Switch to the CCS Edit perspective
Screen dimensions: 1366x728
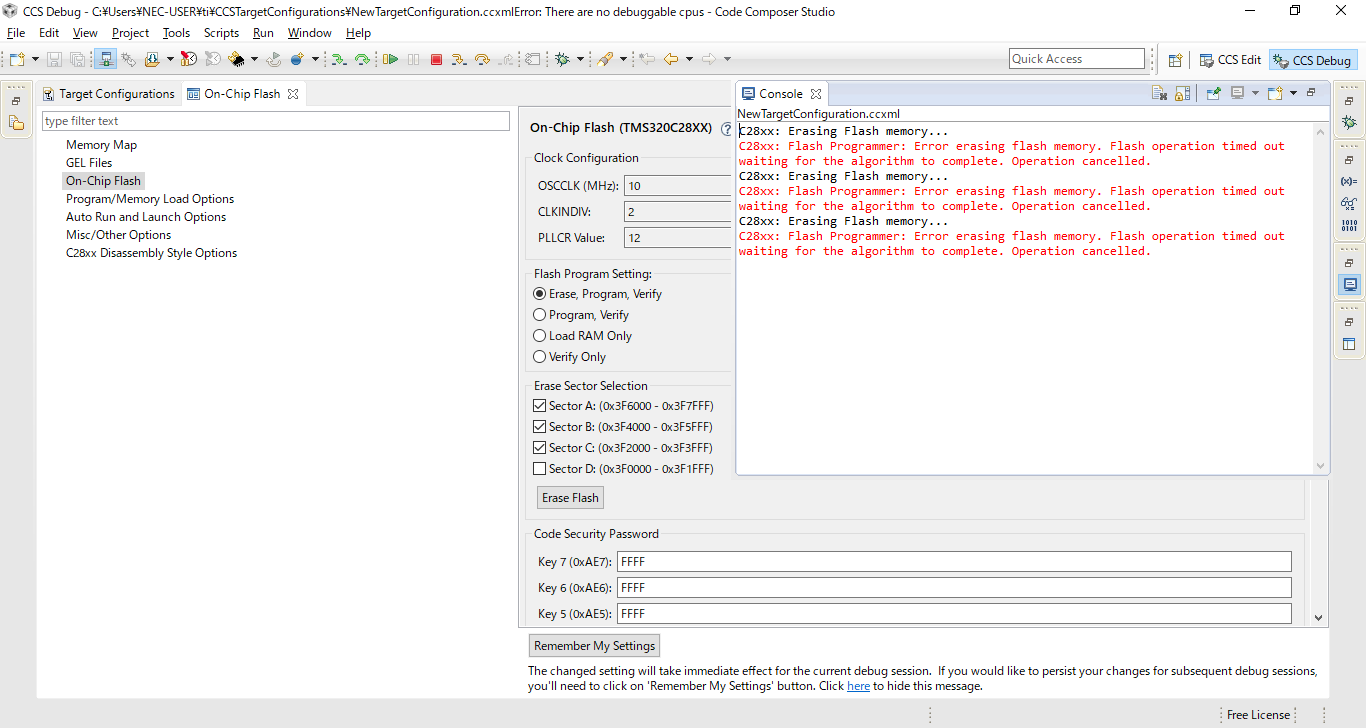pyautogui.click(x=1230, y=60)
